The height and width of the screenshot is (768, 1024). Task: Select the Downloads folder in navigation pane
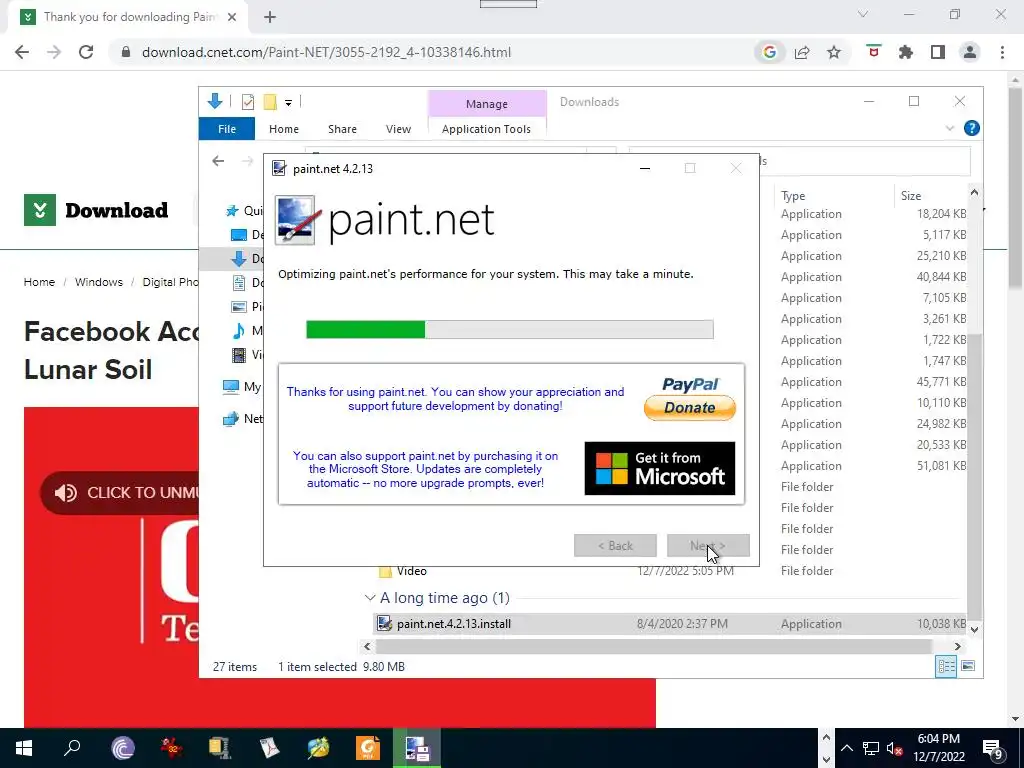[239, 259]
